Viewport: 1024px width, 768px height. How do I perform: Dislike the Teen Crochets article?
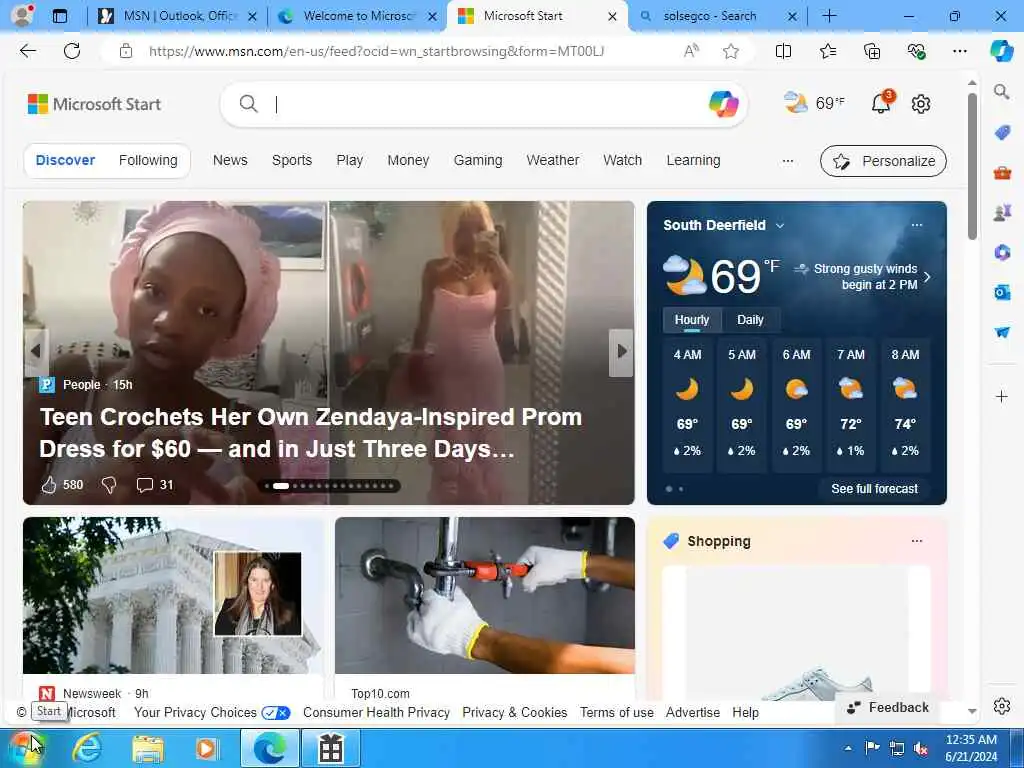[109, 485]
